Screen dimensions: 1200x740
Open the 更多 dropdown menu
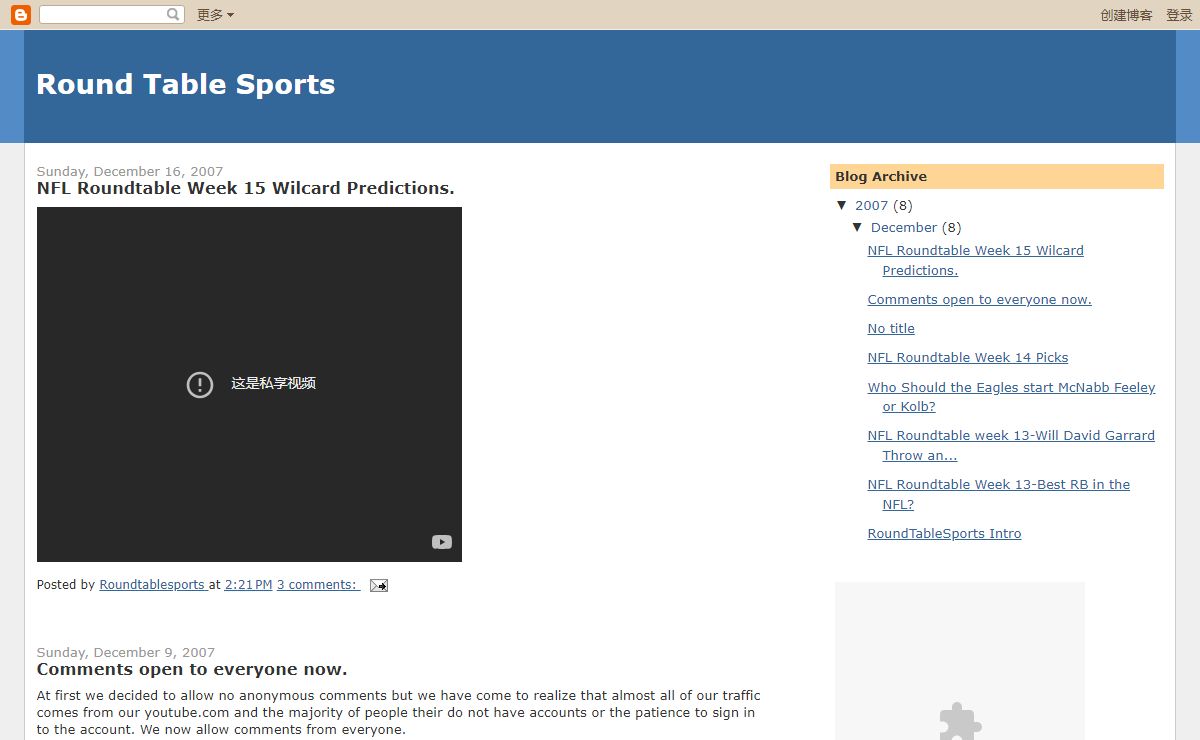click(x=215, y=15)
